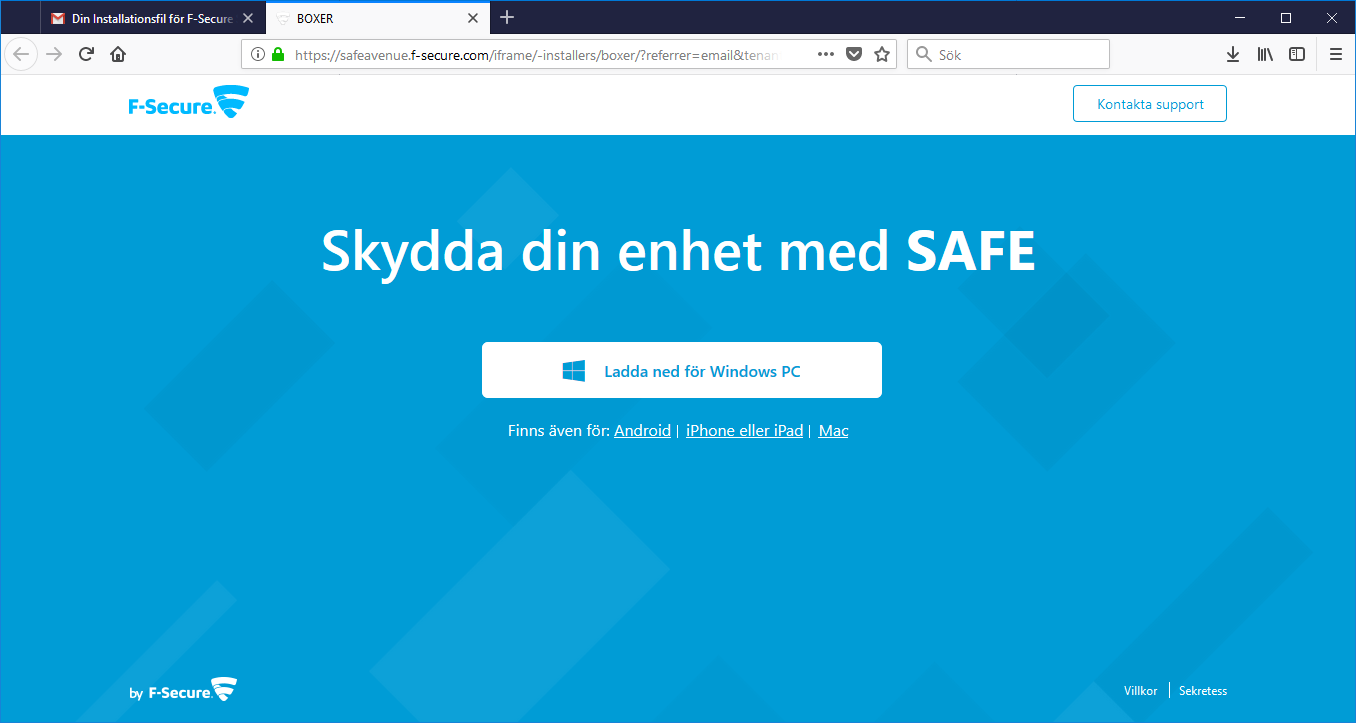
Task: Click the Finns även för: label
Action: tap(559, 431)
